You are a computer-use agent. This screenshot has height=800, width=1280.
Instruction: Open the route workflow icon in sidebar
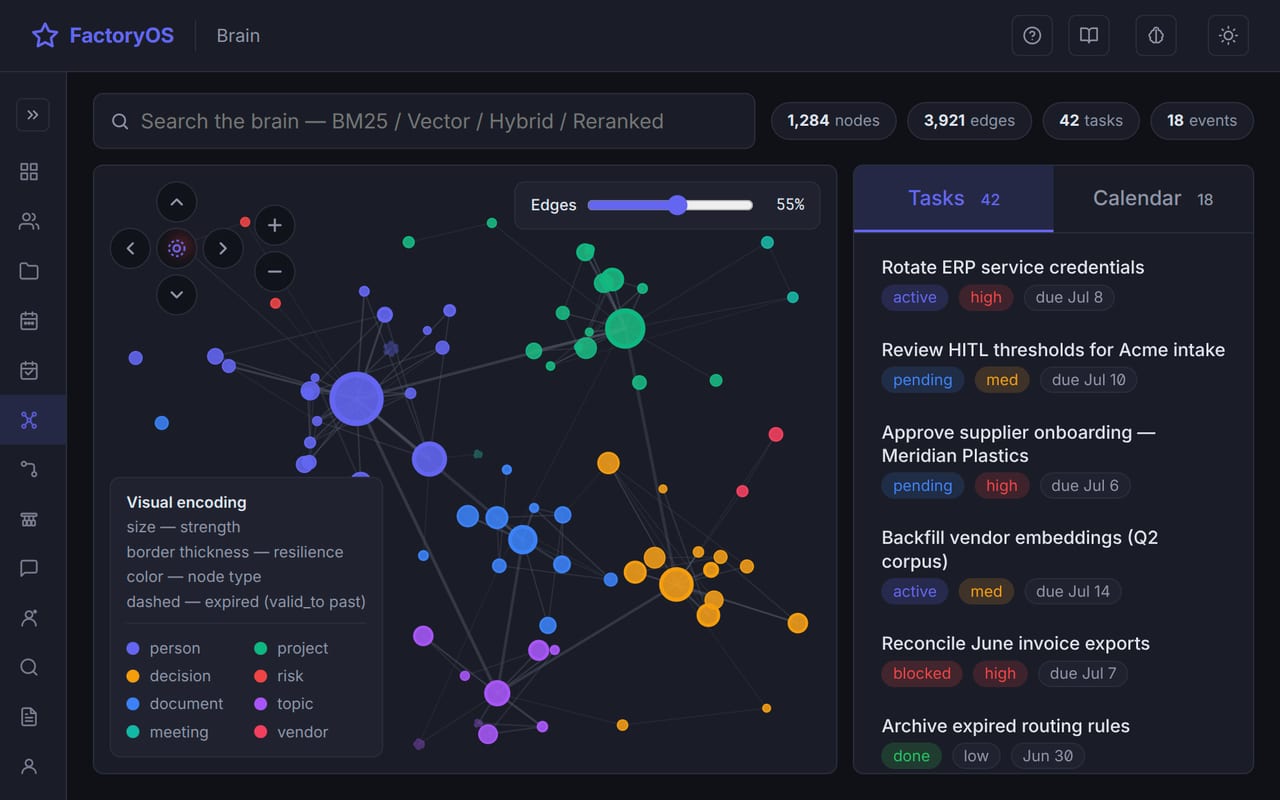[x=29, y=469]
